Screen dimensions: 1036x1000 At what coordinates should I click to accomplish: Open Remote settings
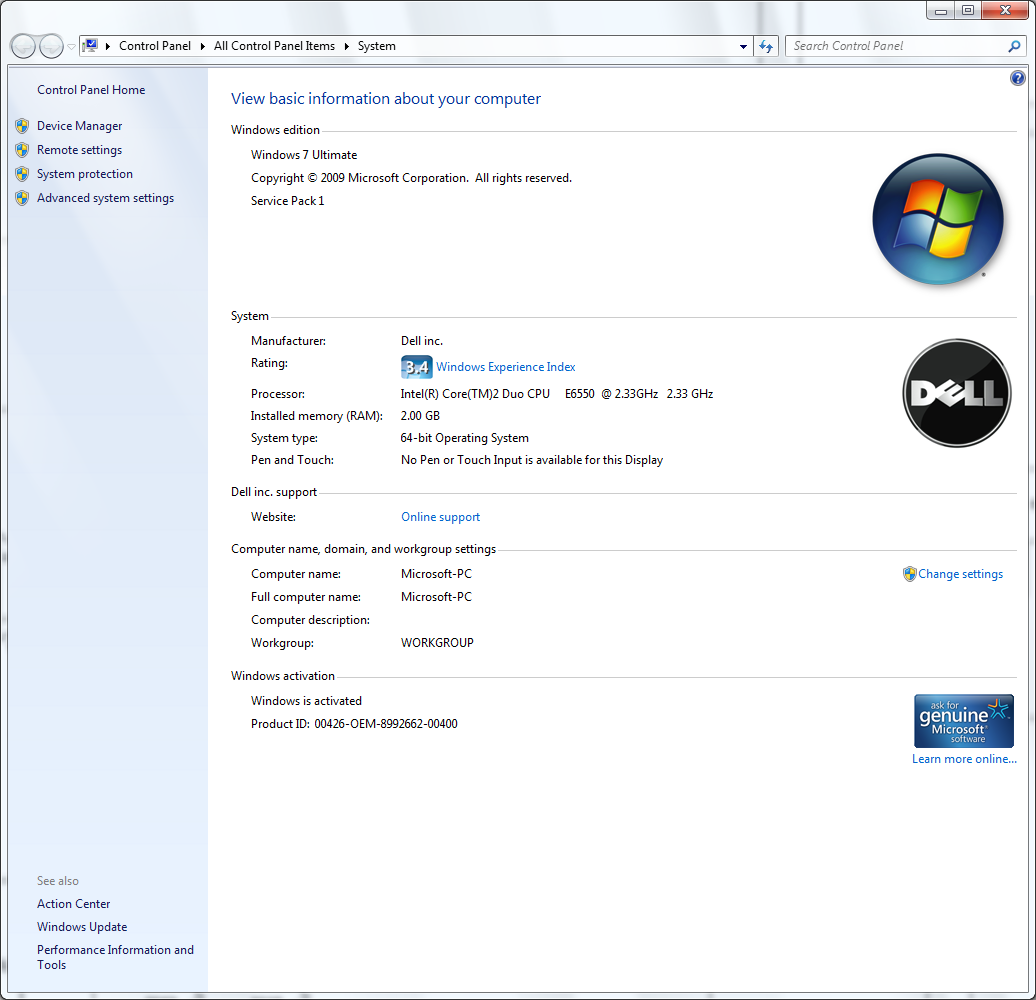tap(79, 150)
